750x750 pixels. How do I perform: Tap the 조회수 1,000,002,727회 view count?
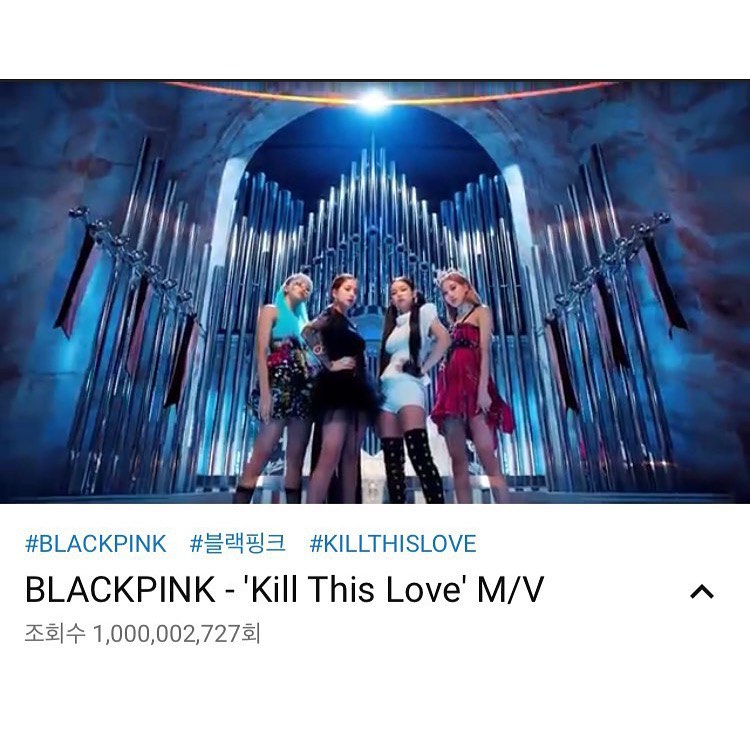click(x=143, y=634)
